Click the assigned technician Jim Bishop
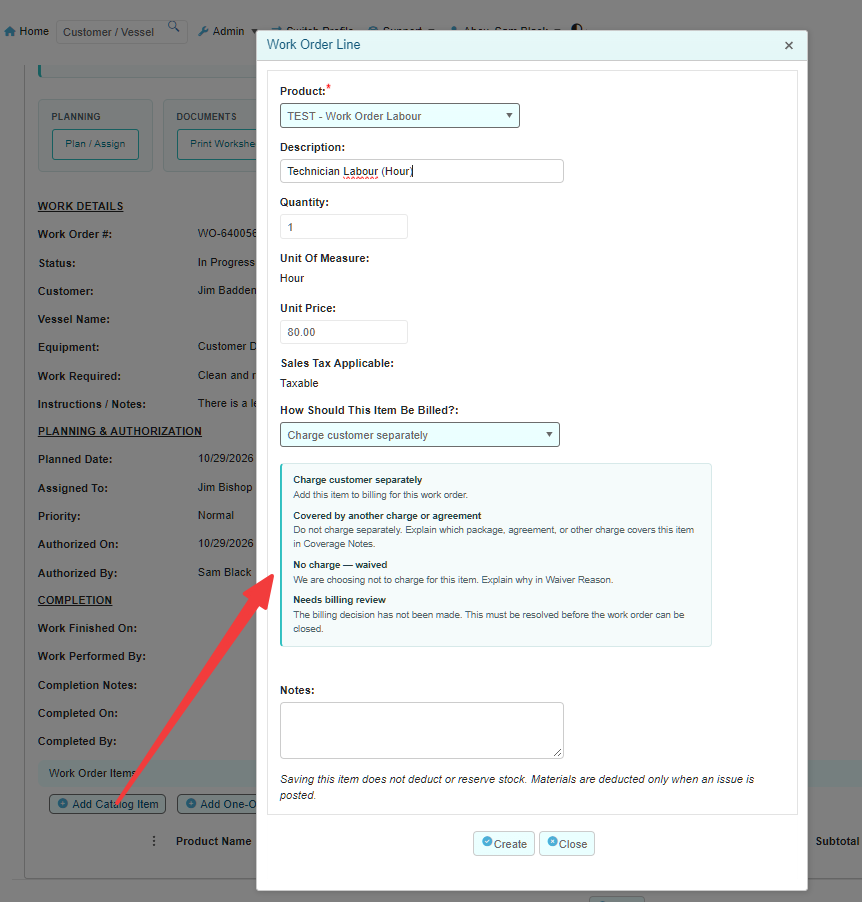 pyautogui.click(x=225, y=487)
